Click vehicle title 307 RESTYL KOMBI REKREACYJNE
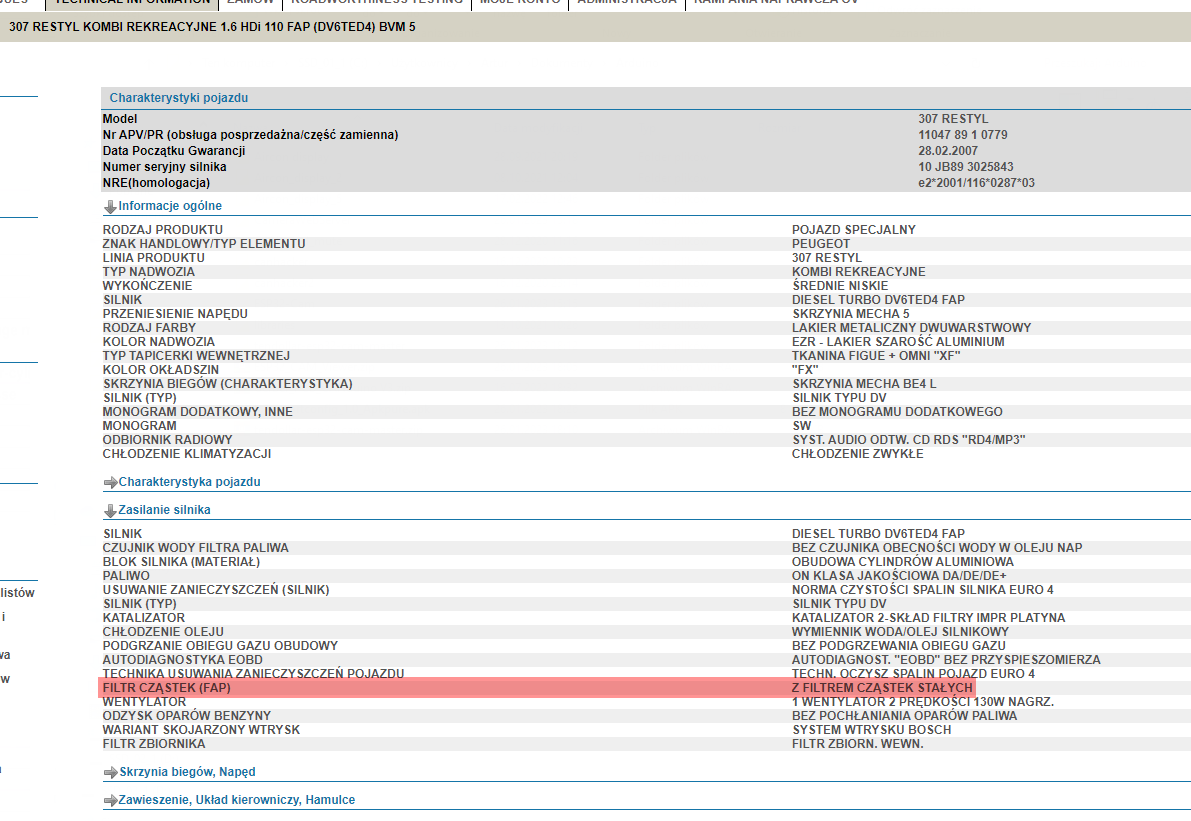Viewport: 1191px width, 821px height. 212,27
